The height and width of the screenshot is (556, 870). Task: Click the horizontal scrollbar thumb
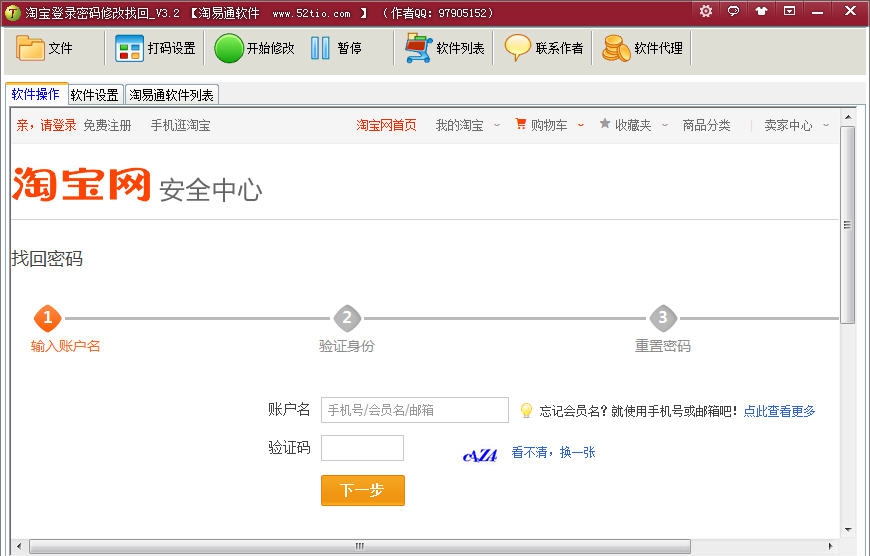pos(360,546)
